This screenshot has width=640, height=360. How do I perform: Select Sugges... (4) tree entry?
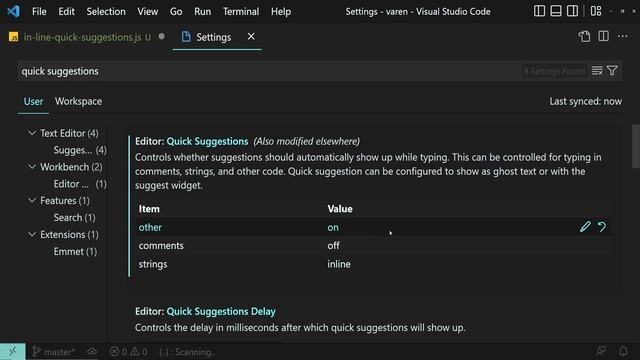coord(80,150)
